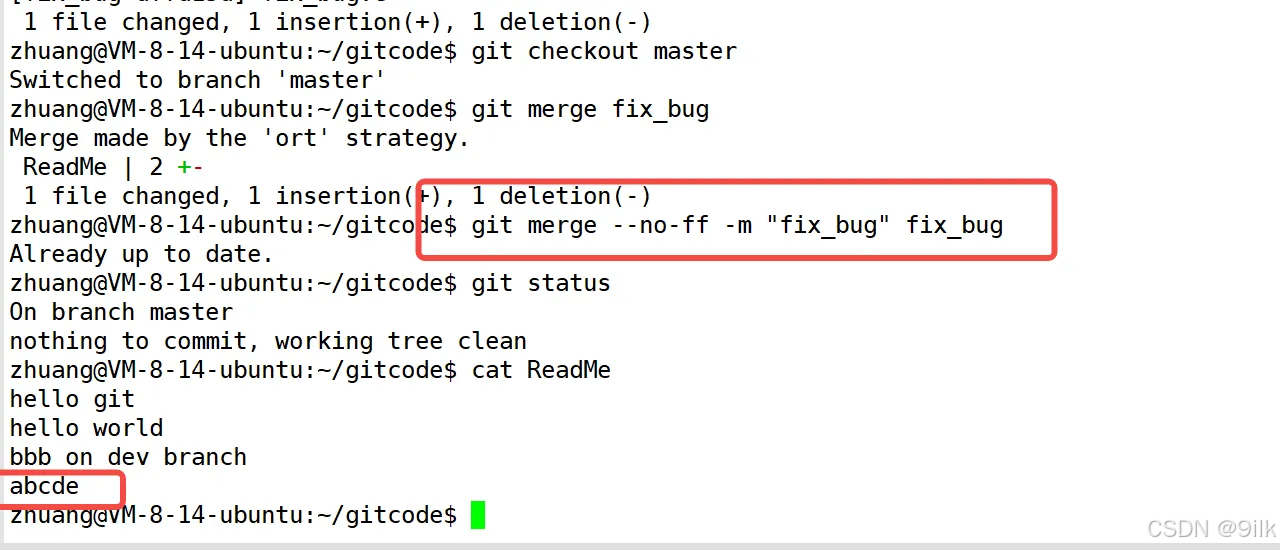Click the 'git checkout master' command text

tap(604, 51)
